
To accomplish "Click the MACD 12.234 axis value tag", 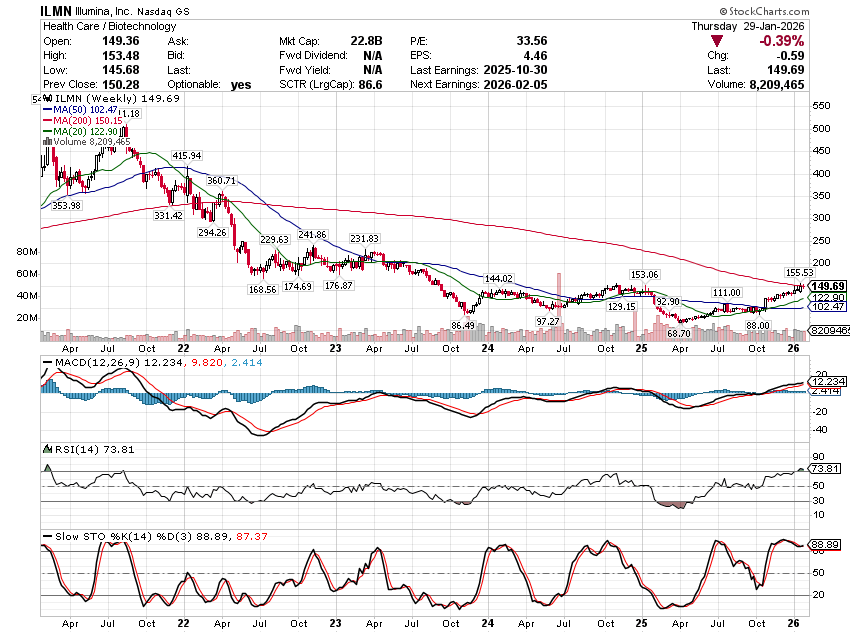I will coord(827,381).
